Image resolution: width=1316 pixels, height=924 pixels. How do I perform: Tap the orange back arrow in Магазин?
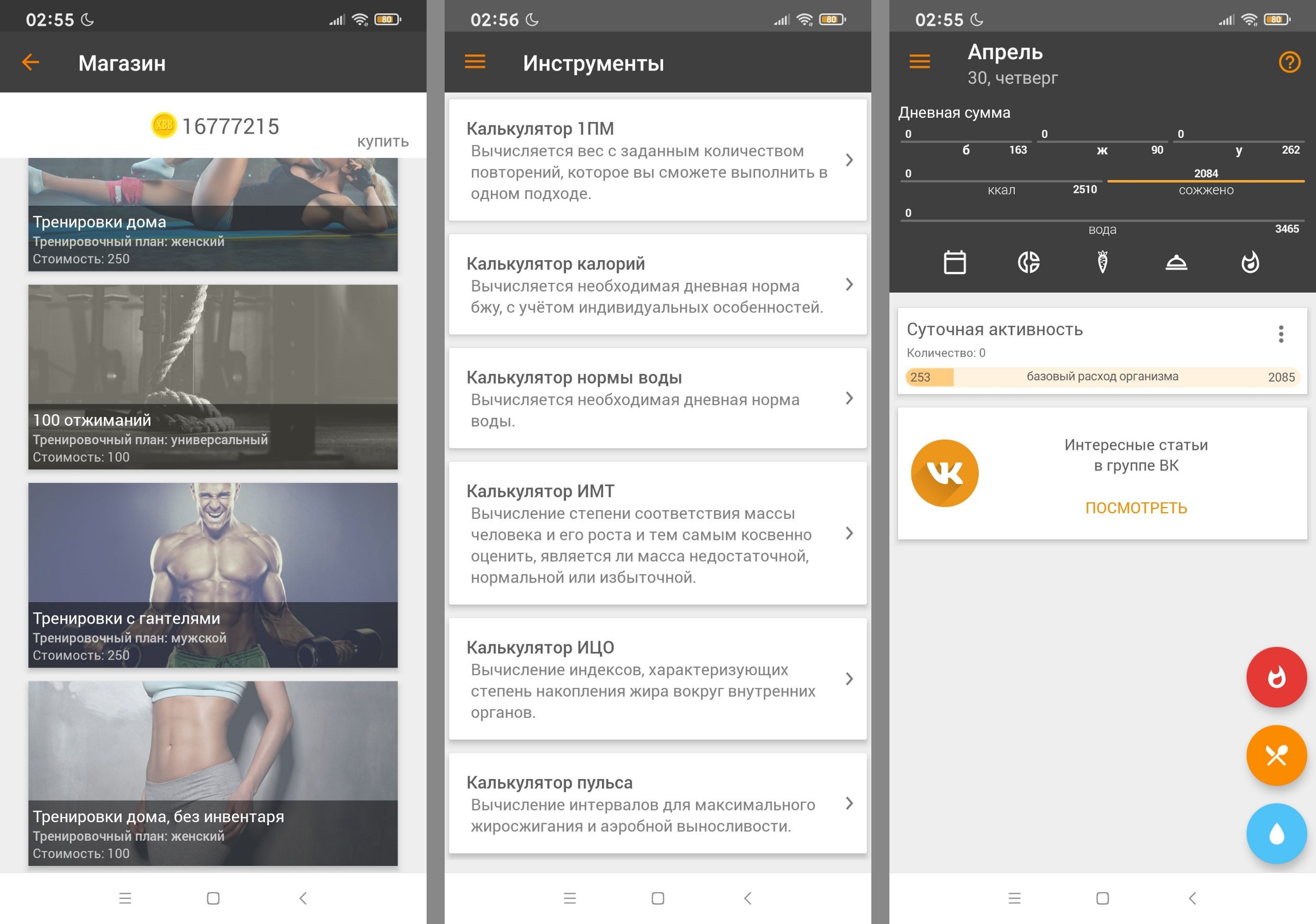click(x=30, y=62)
